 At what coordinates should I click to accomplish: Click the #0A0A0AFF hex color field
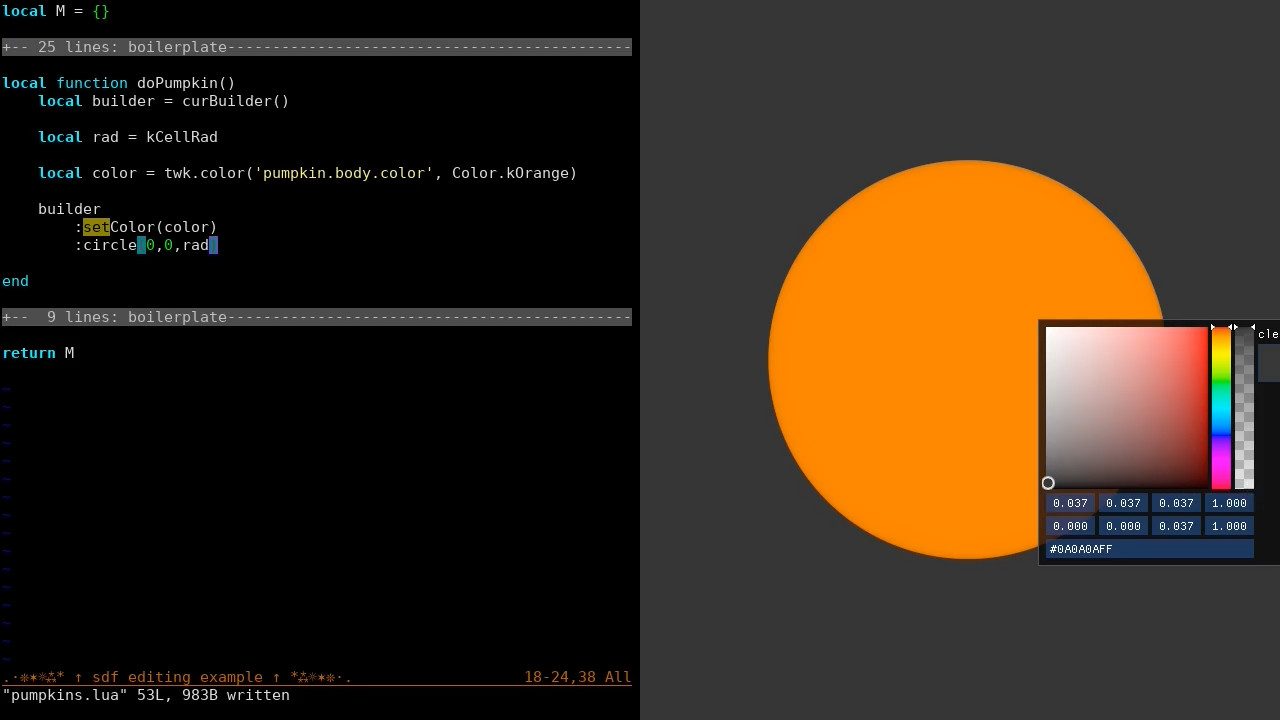click(x=1150, y=549)
